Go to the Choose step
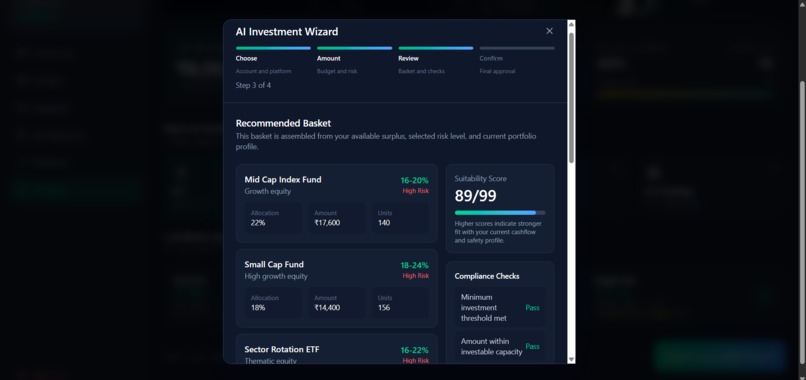 (x=246, y=59)
